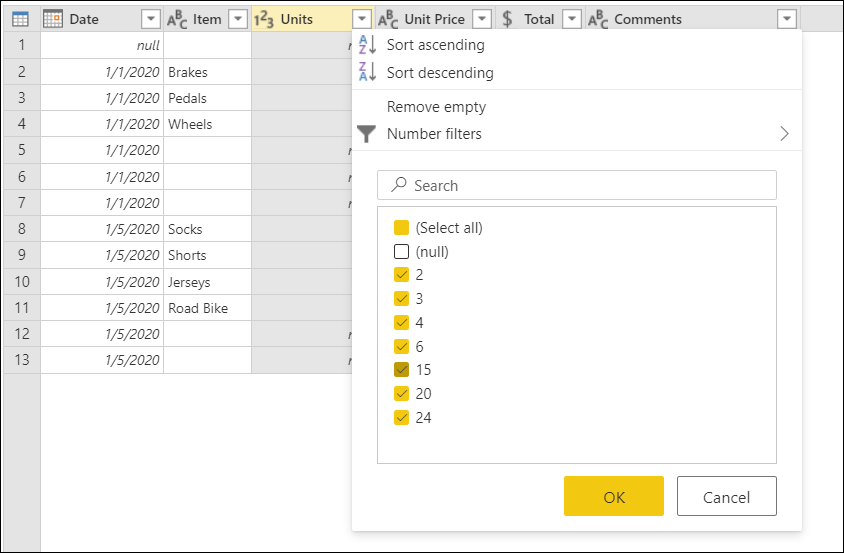The width and height of the screenshot is (844, 553).
Task: Uncheck the value 2 checkbox
Action: point(402,275)
